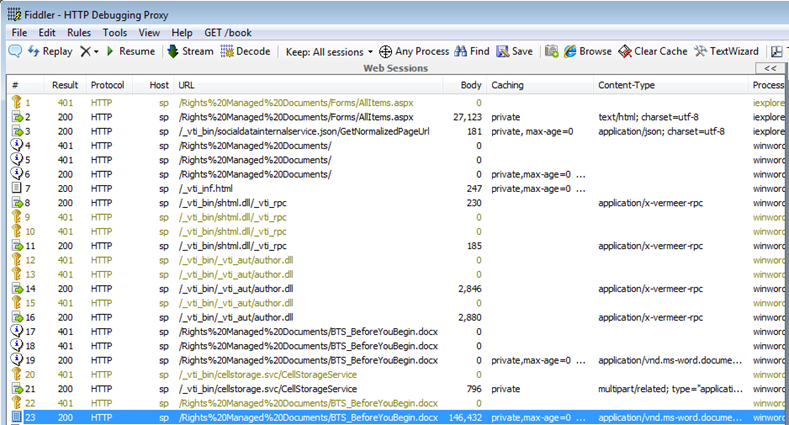This screenshot has width=789, height=425.
Task: Click the Browse toolbar button
Action: pos(587,51)
